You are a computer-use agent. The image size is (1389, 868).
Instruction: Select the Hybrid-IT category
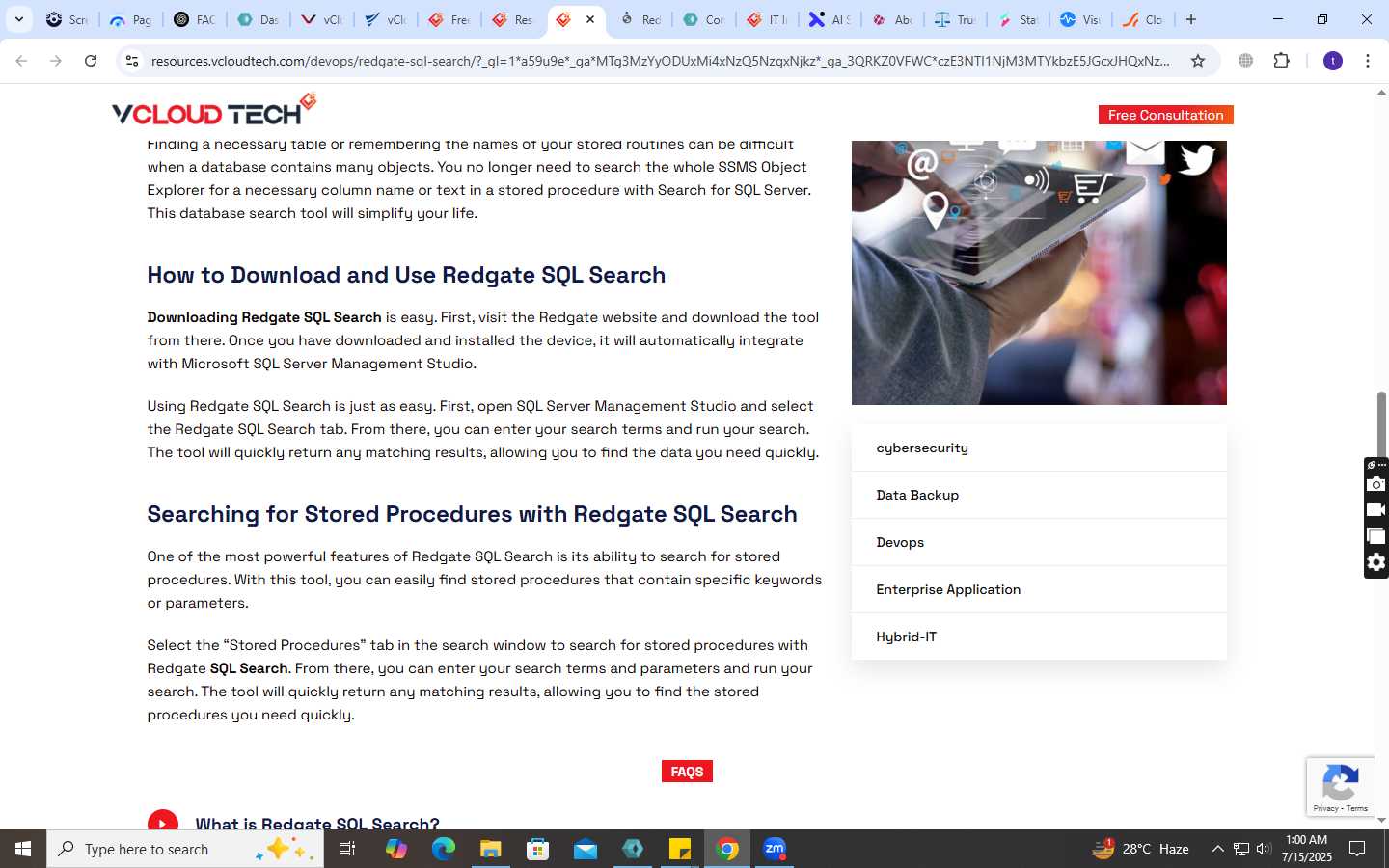[x=1039, y=637]
